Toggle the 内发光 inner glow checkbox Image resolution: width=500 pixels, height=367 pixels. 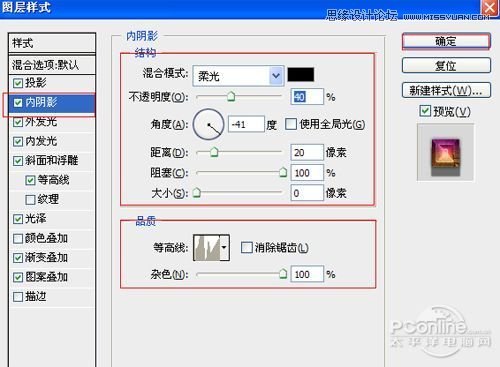(x=18, y=141)
